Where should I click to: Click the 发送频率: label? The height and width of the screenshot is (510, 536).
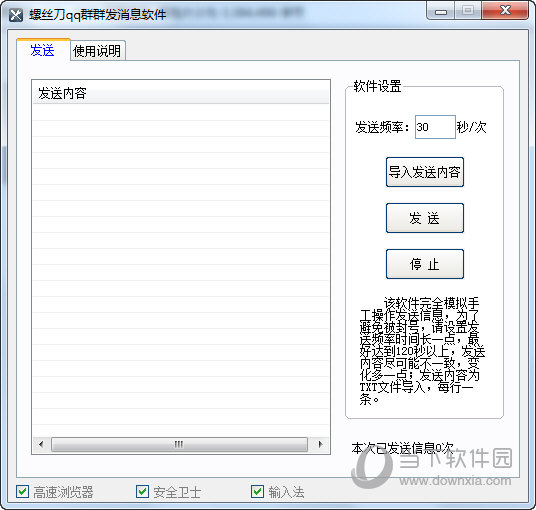(382, 127)
